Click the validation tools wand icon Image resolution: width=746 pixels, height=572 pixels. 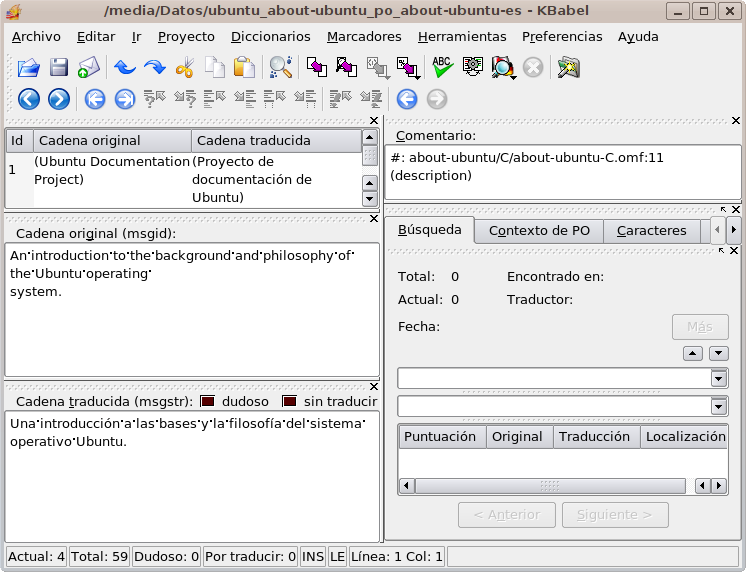(x=569, y=67)
